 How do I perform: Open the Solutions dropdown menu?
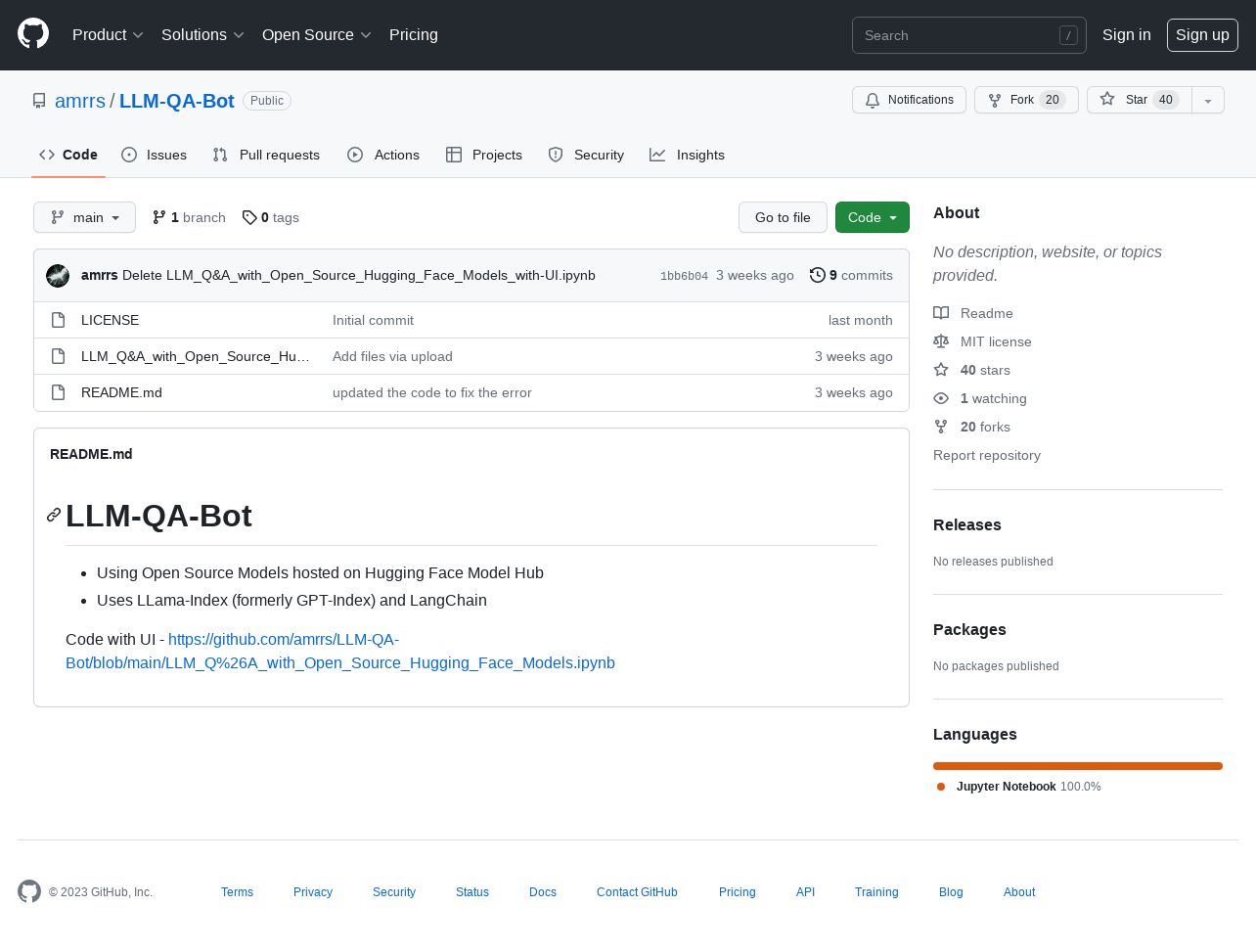(202, 34)
